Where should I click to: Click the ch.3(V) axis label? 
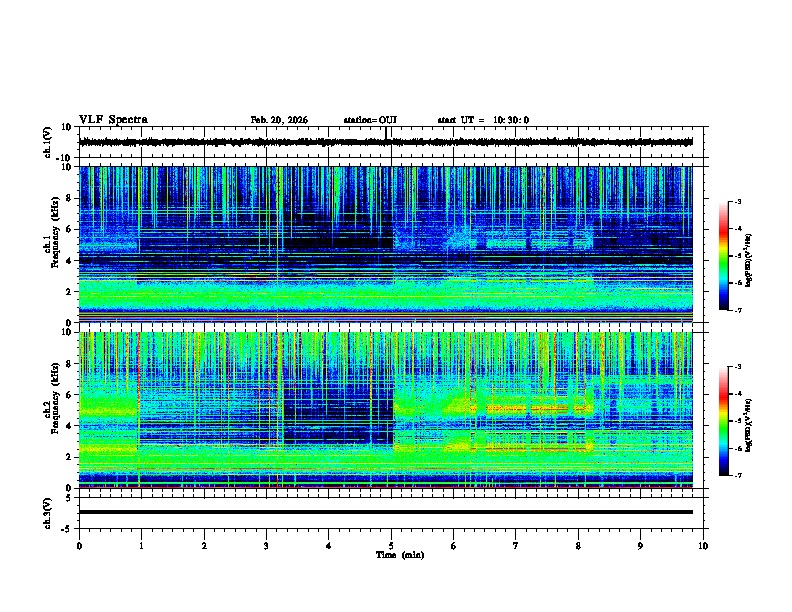pyautogui.click(x=48, y=513)
